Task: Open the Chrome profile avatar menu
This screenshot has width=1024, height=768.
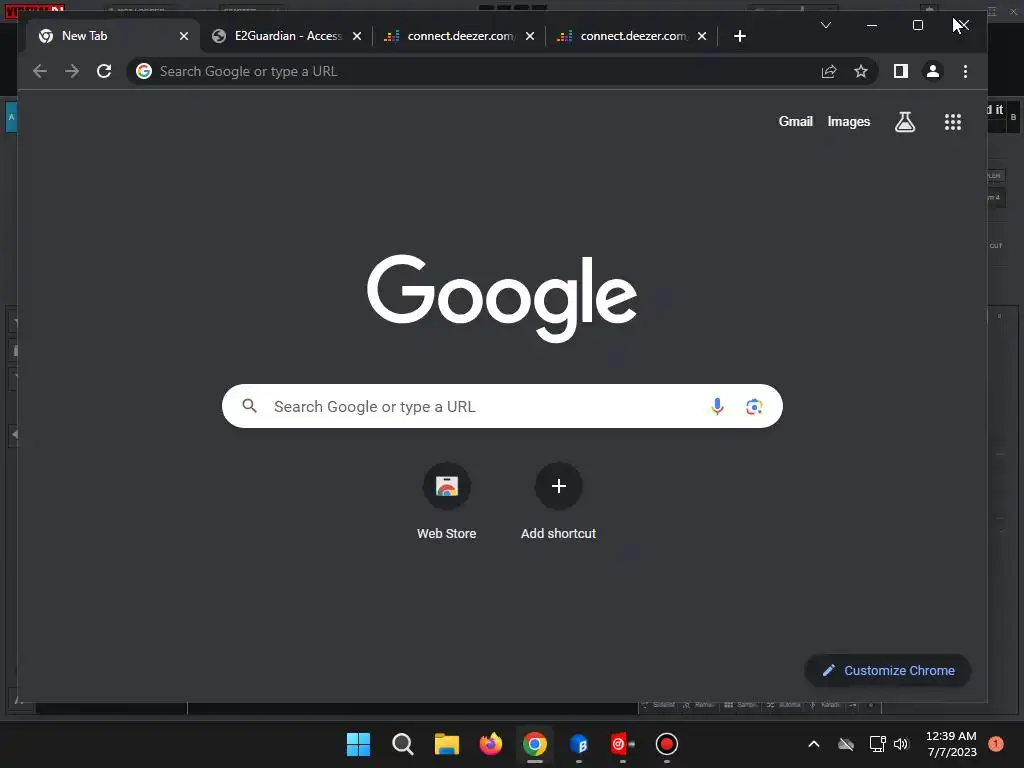Action: [933, 71]
